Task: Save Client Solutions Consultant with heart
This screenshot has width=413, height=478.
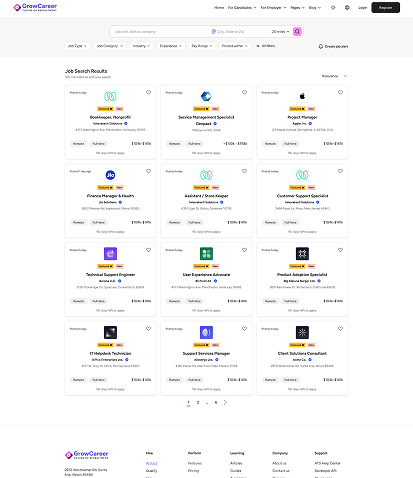Action: (x=340, y=328)
